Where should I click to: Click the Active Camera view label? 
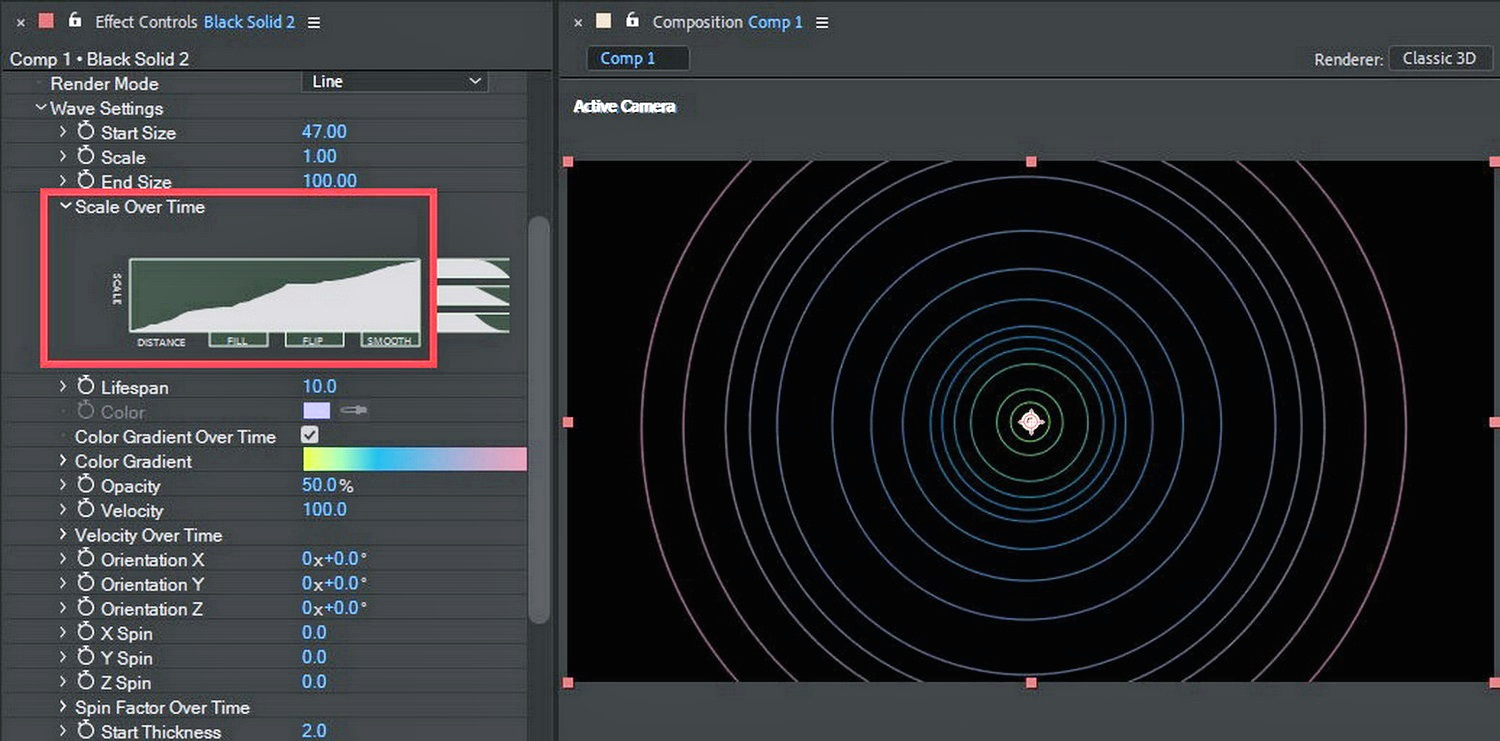(625, 106)
